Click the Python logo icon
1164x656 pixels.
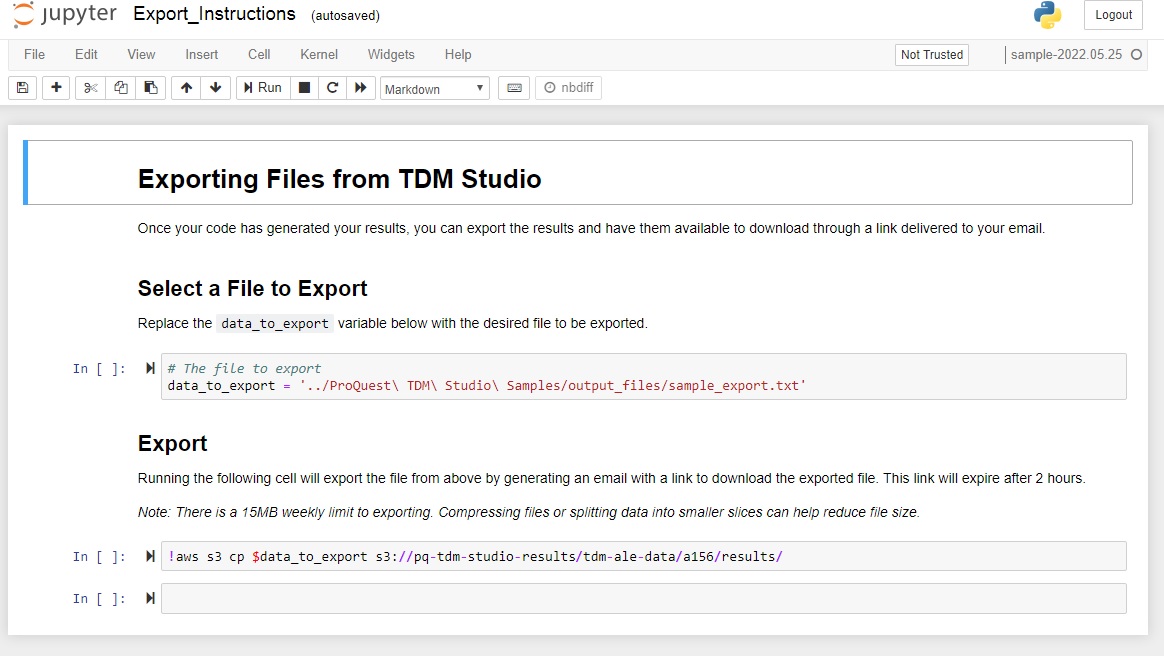pyautogui.click(x=1047, y=15)
